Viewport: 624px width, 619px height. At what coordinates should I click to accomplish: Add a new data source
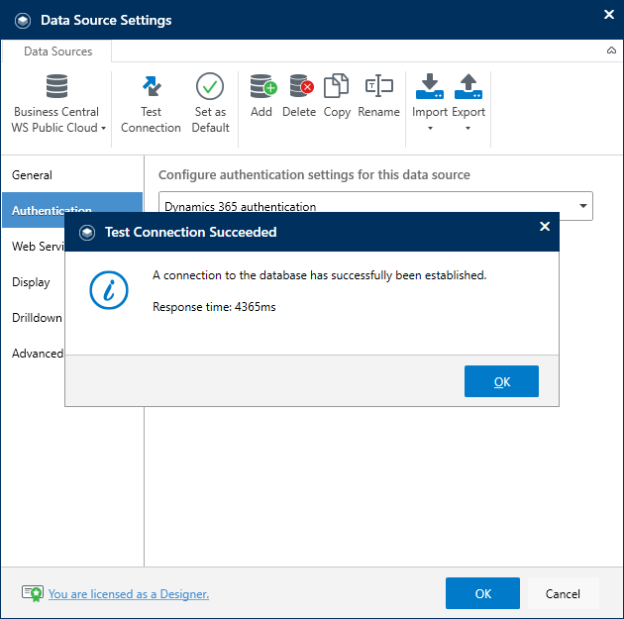tap(262, 96)
